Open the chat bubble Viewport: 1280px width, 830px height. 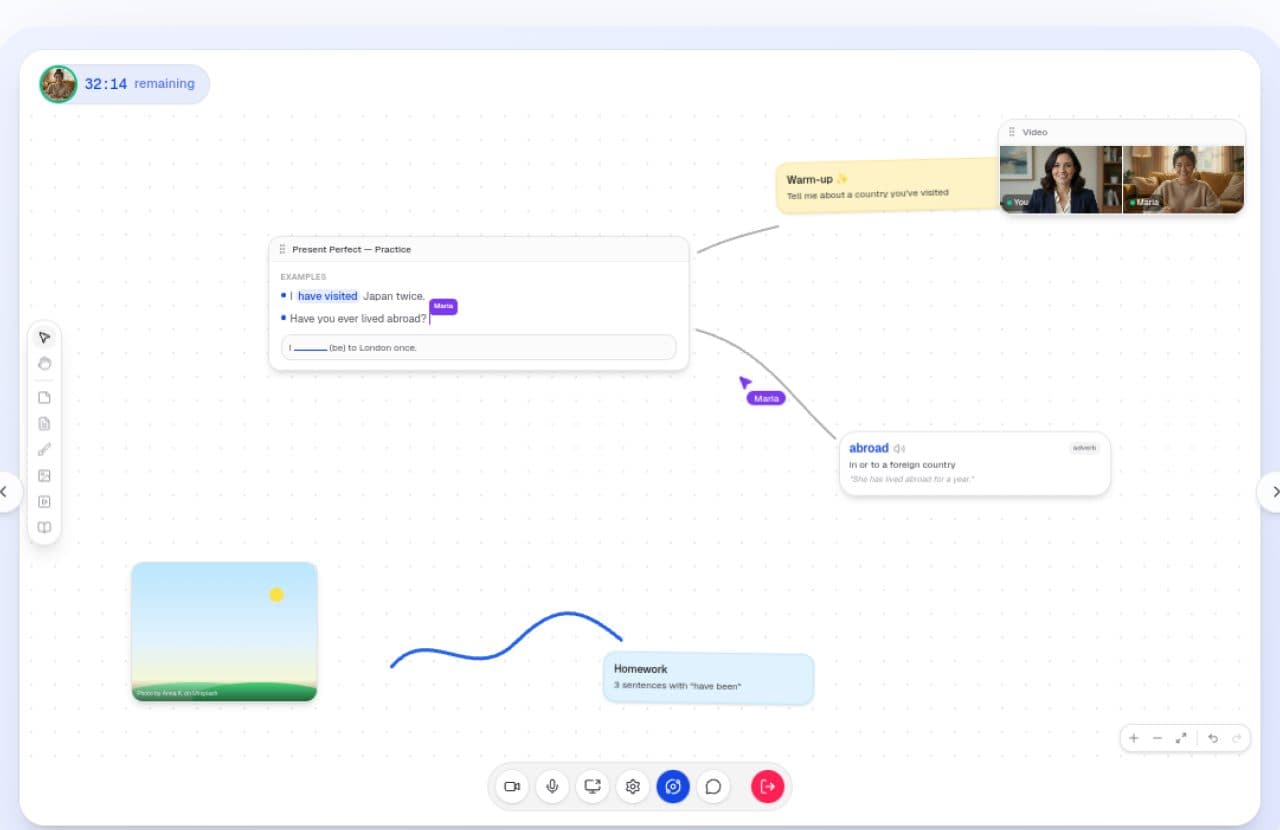point(713,787)
